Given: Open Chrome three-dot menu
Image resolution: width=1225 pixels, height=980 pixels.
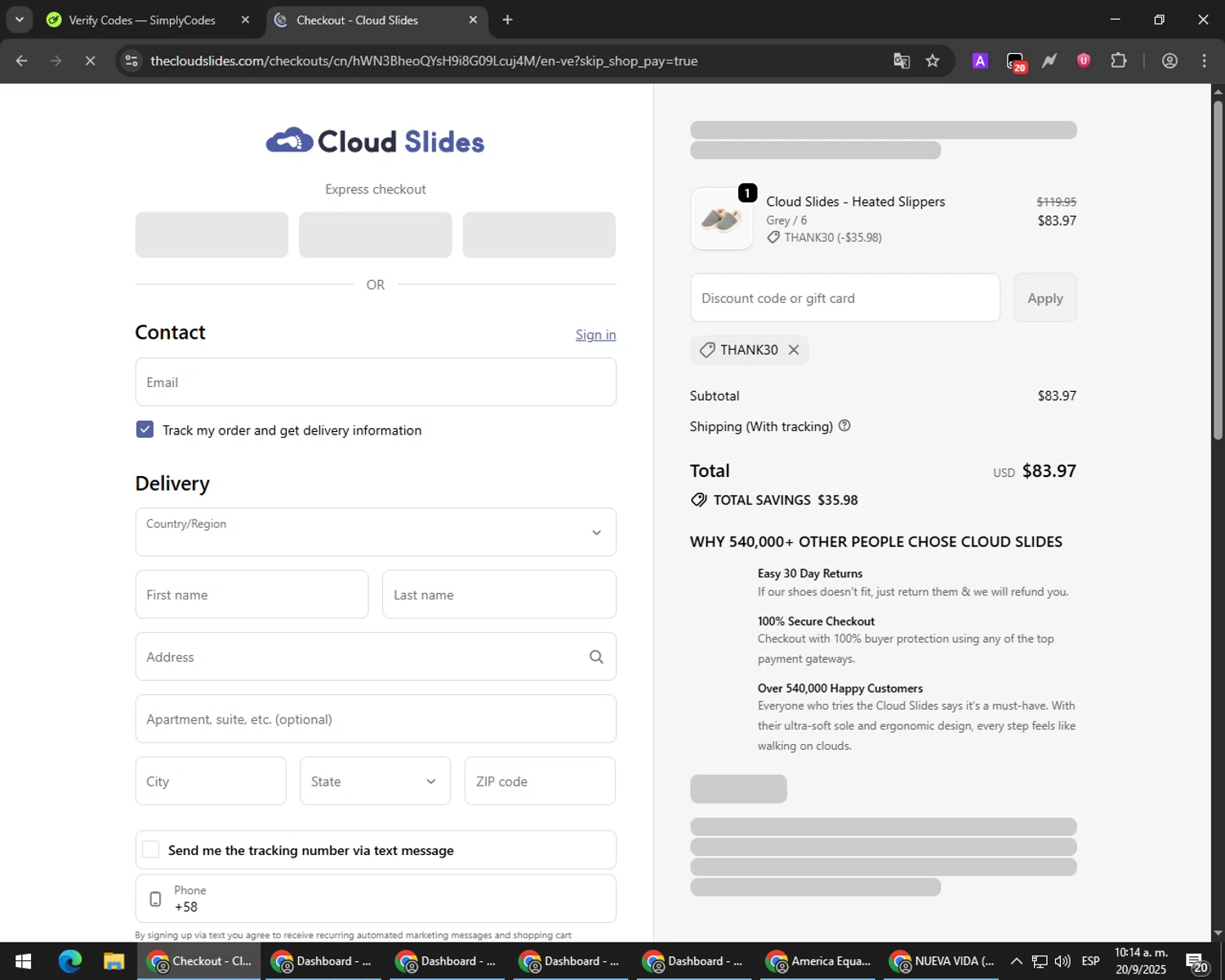Looking at the screenshot, I should click(1204, 60).
